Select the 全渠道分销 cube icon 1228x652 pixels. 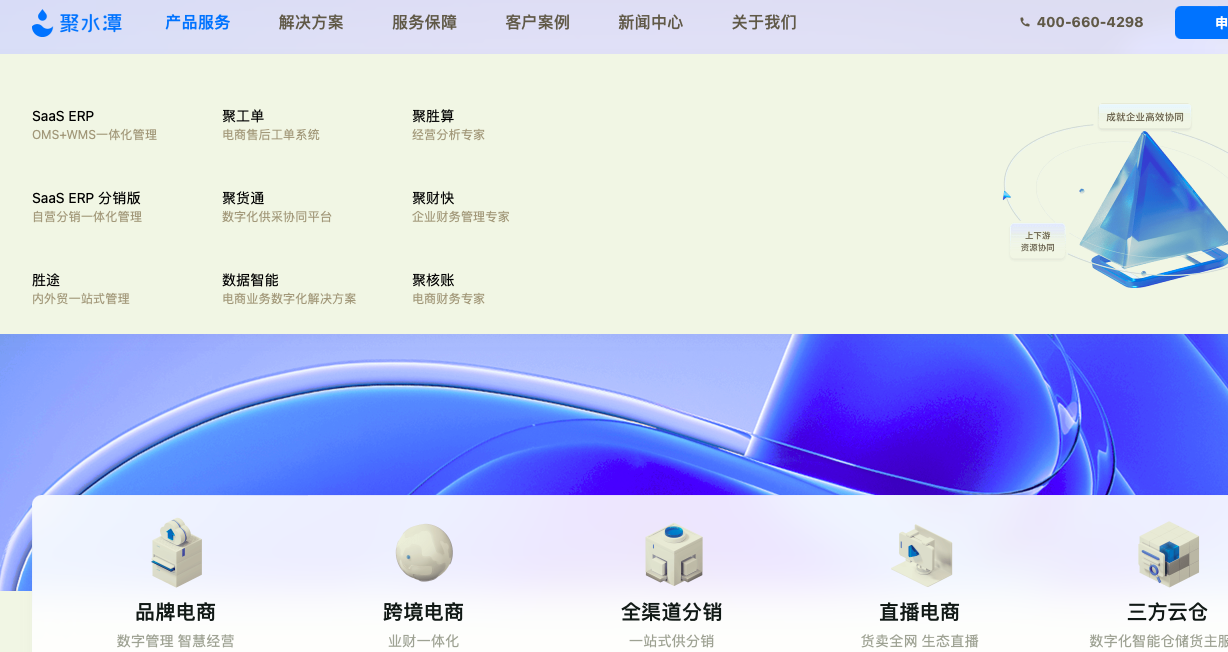[x=672, y=553]
